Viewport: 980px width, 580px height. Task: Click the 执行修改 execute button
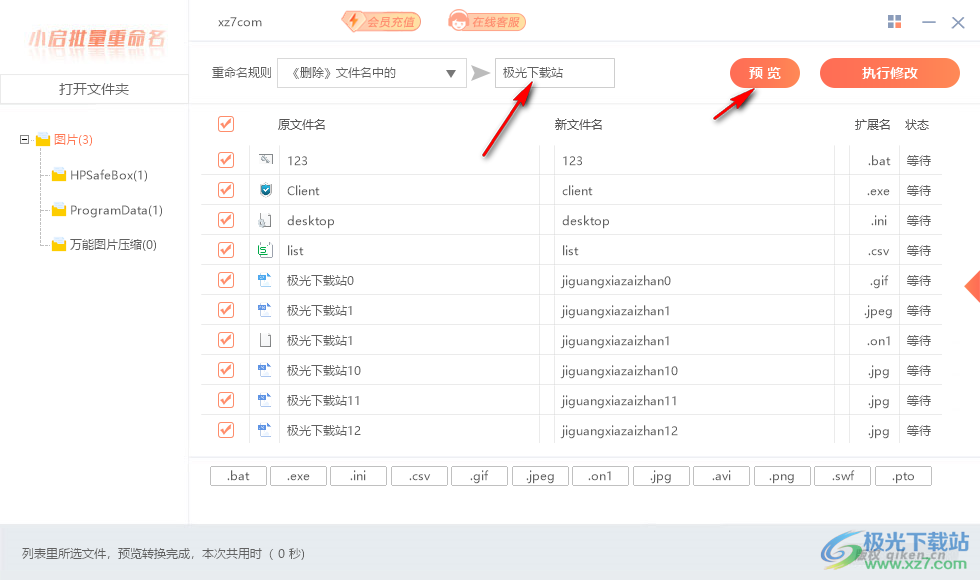[889, 73]
